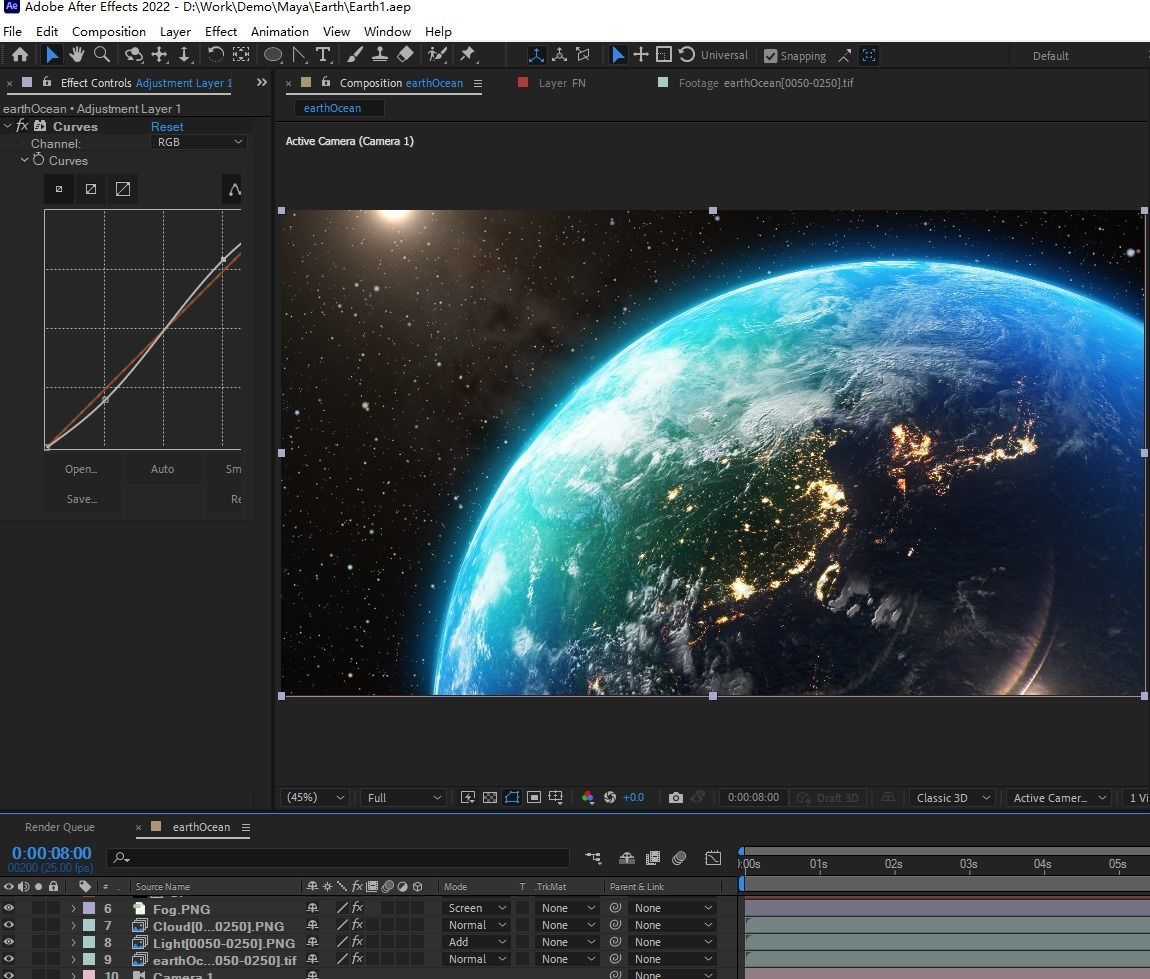Switch to the Render Queue tab

(x=59, y=826)
